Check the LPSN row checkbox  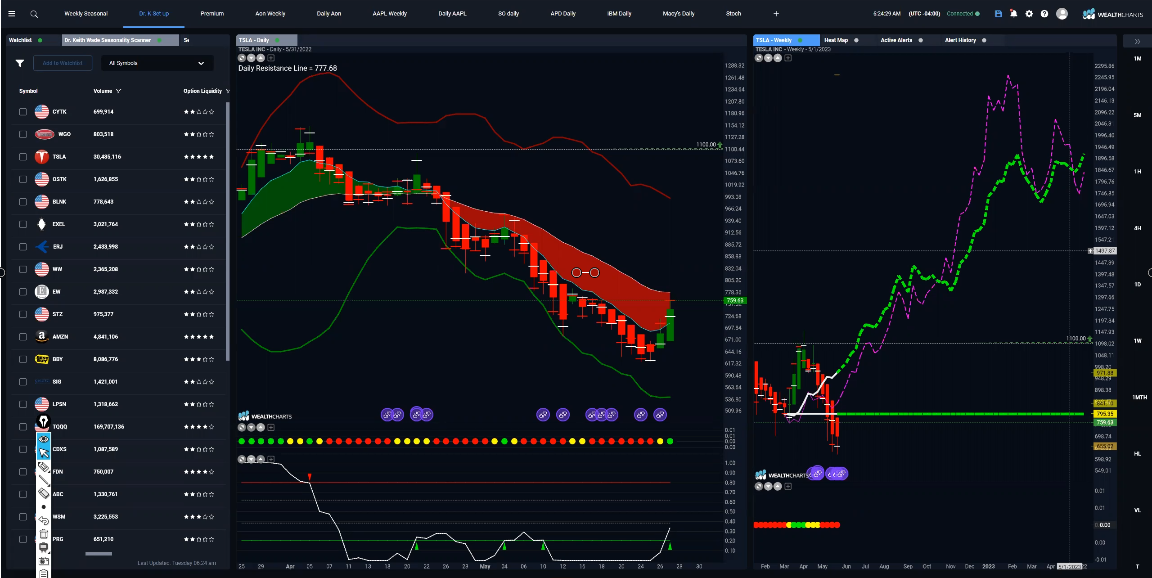click(23, 404)
